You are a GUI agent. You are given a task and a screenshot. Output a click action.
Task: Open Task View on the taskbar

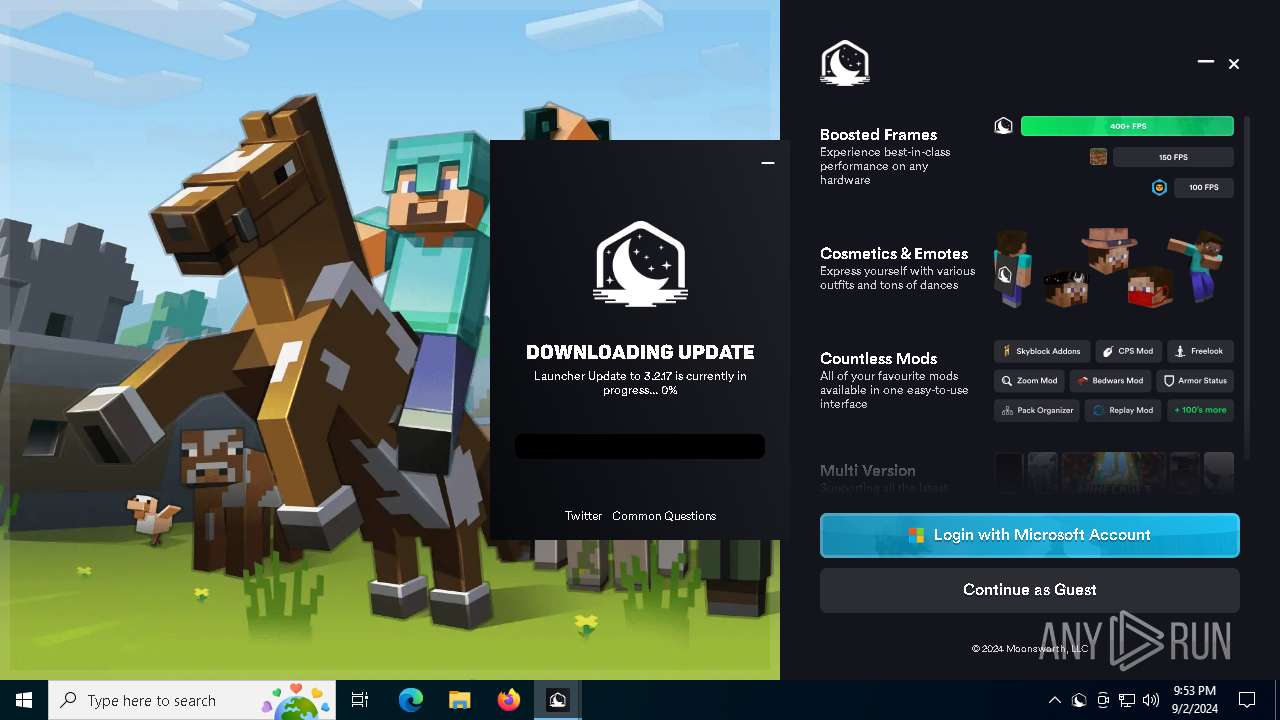(360, 700)
